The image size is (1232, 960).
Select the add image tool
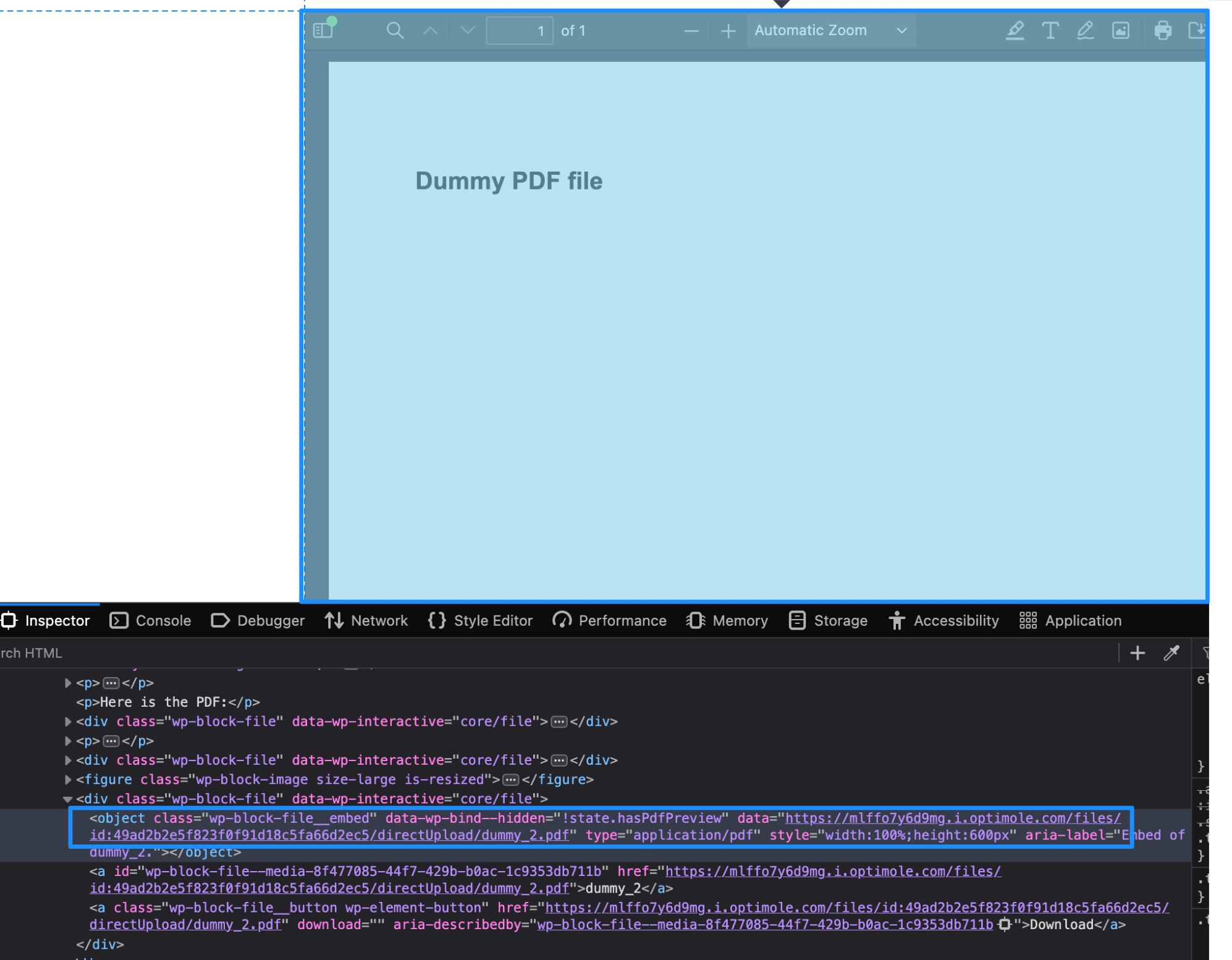tap(1120, 30)
